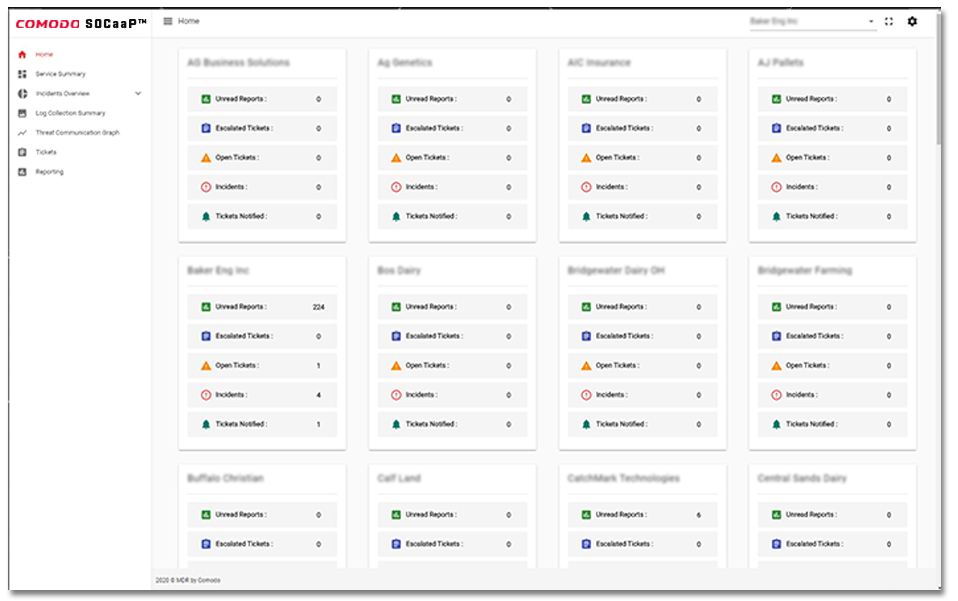Click the Home icon in the sidebar

click(x=23, y=54)
